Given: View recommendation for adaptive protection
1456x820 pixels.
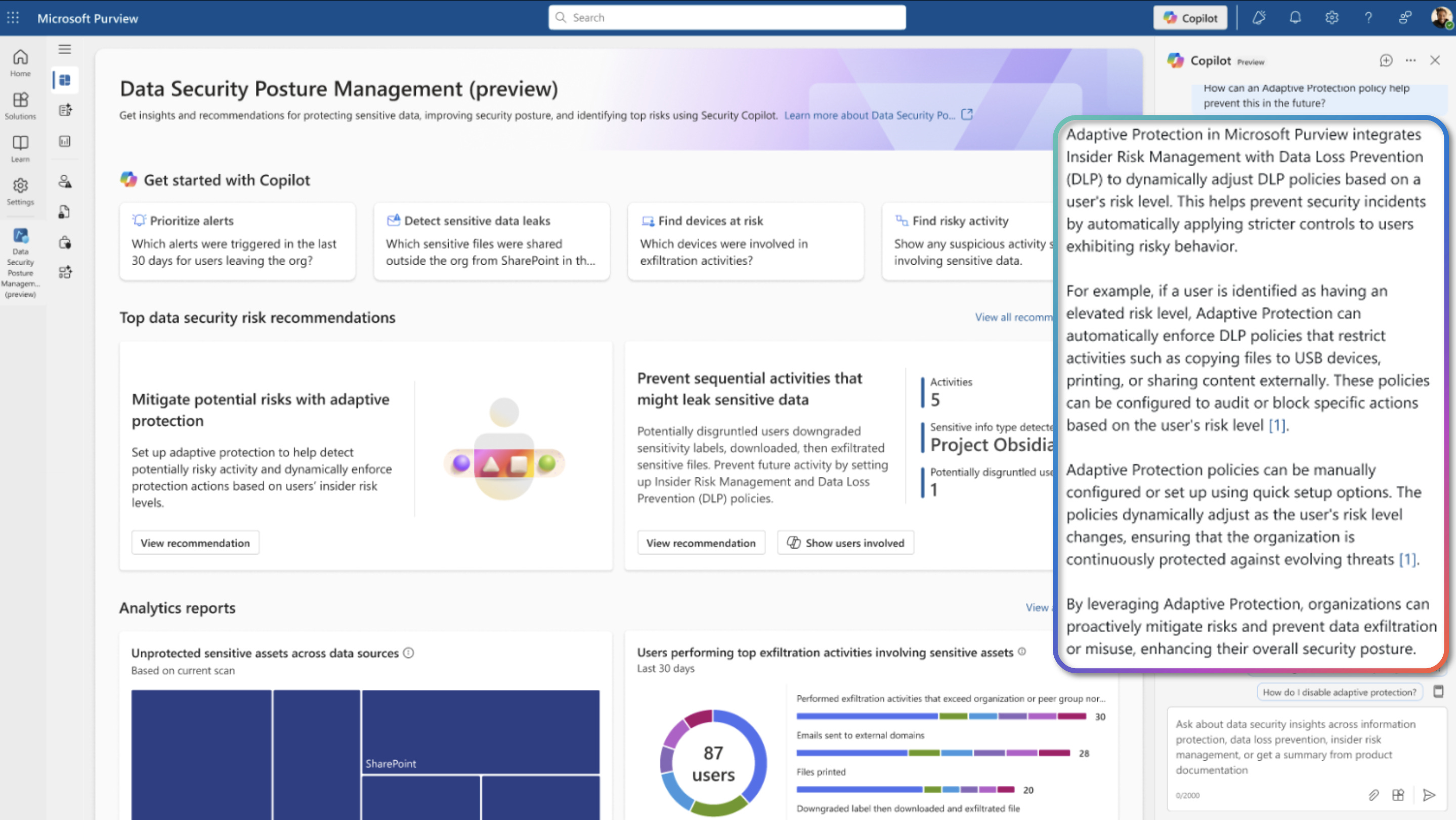Looking at the screenshot, I should pos(195,542).
